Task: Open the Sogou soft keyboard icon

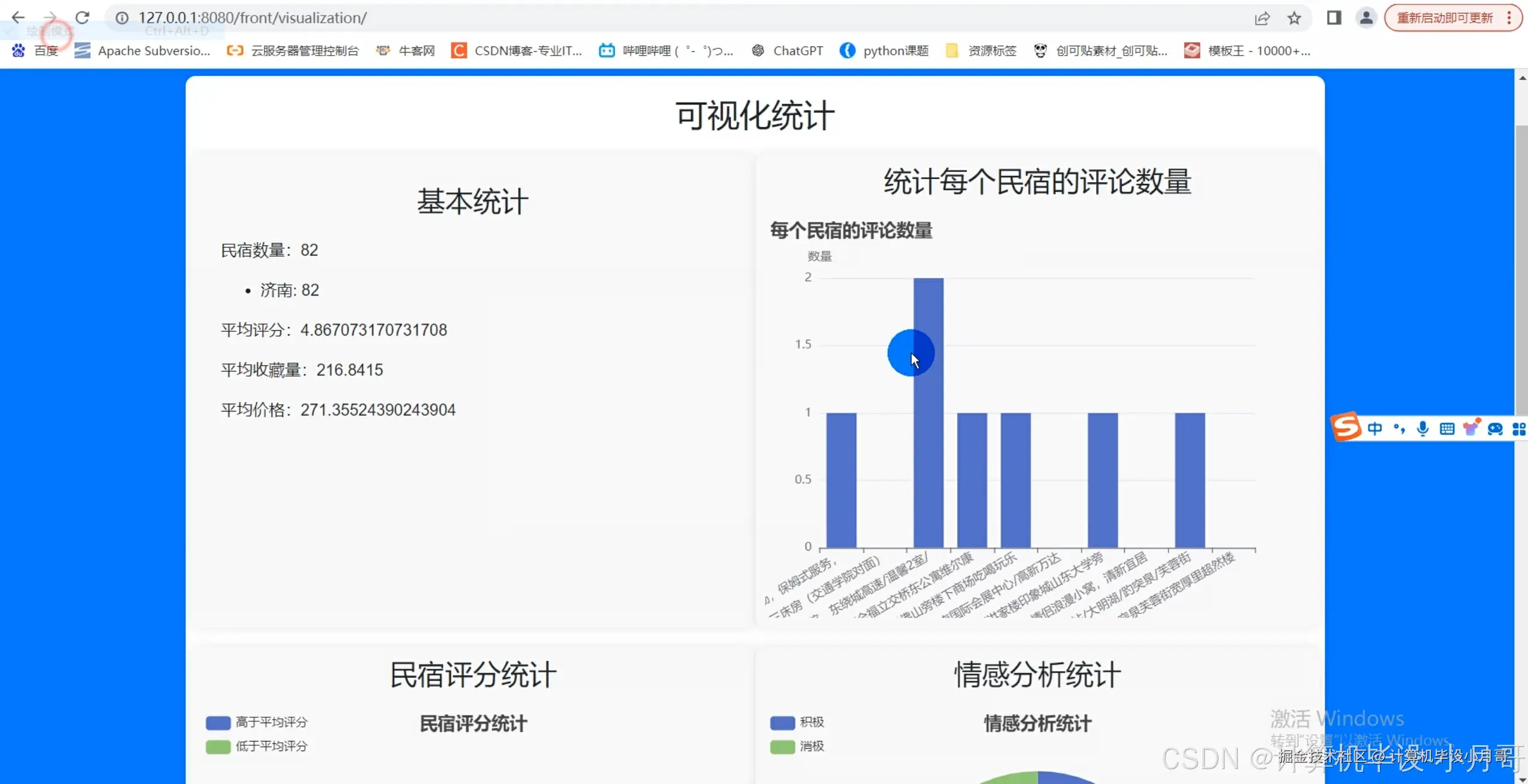Action: [x=1447, y=429]
